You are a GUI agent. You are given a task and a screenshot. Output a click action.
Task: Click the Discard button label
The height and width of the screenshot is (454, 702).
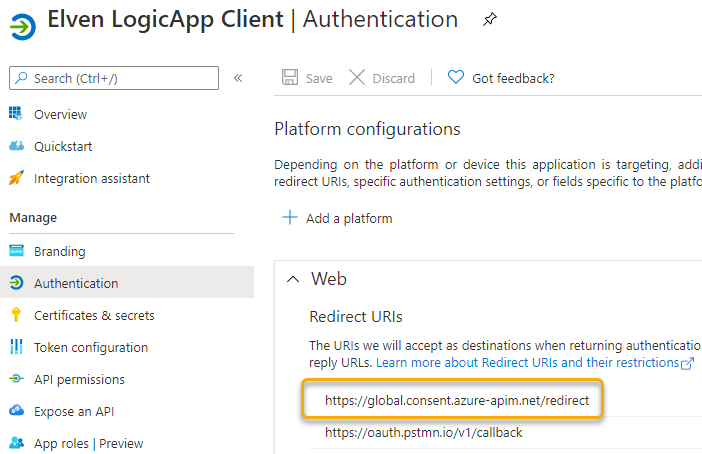pos(394,78)
